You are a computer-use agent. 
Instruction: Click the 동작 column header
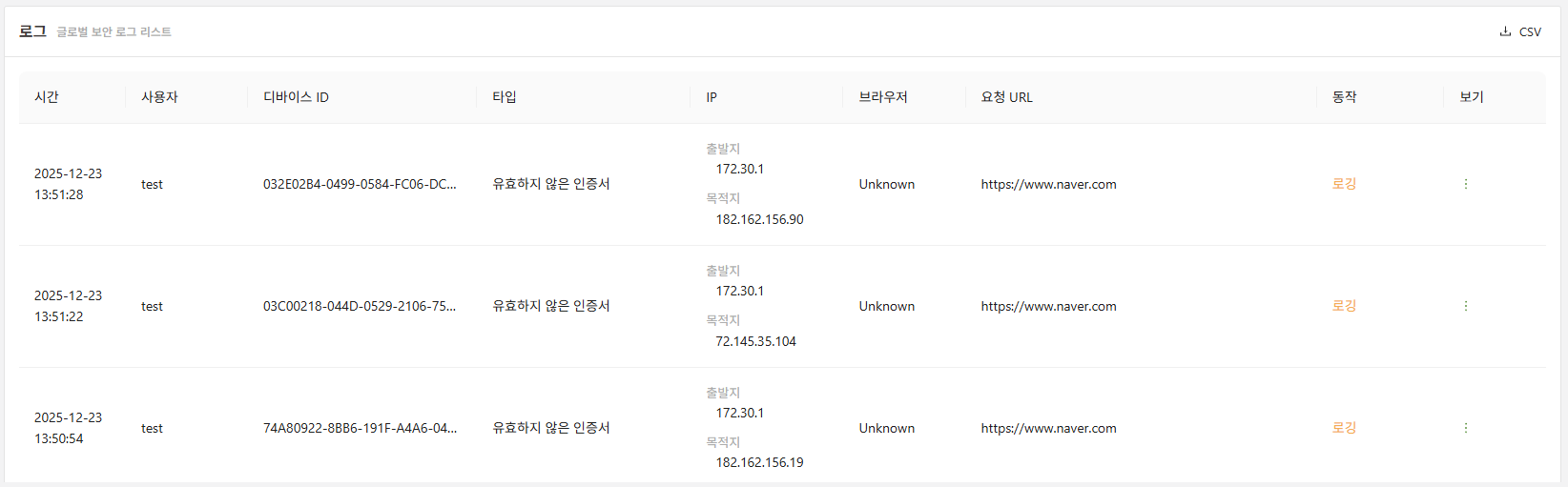[1344, 97]
